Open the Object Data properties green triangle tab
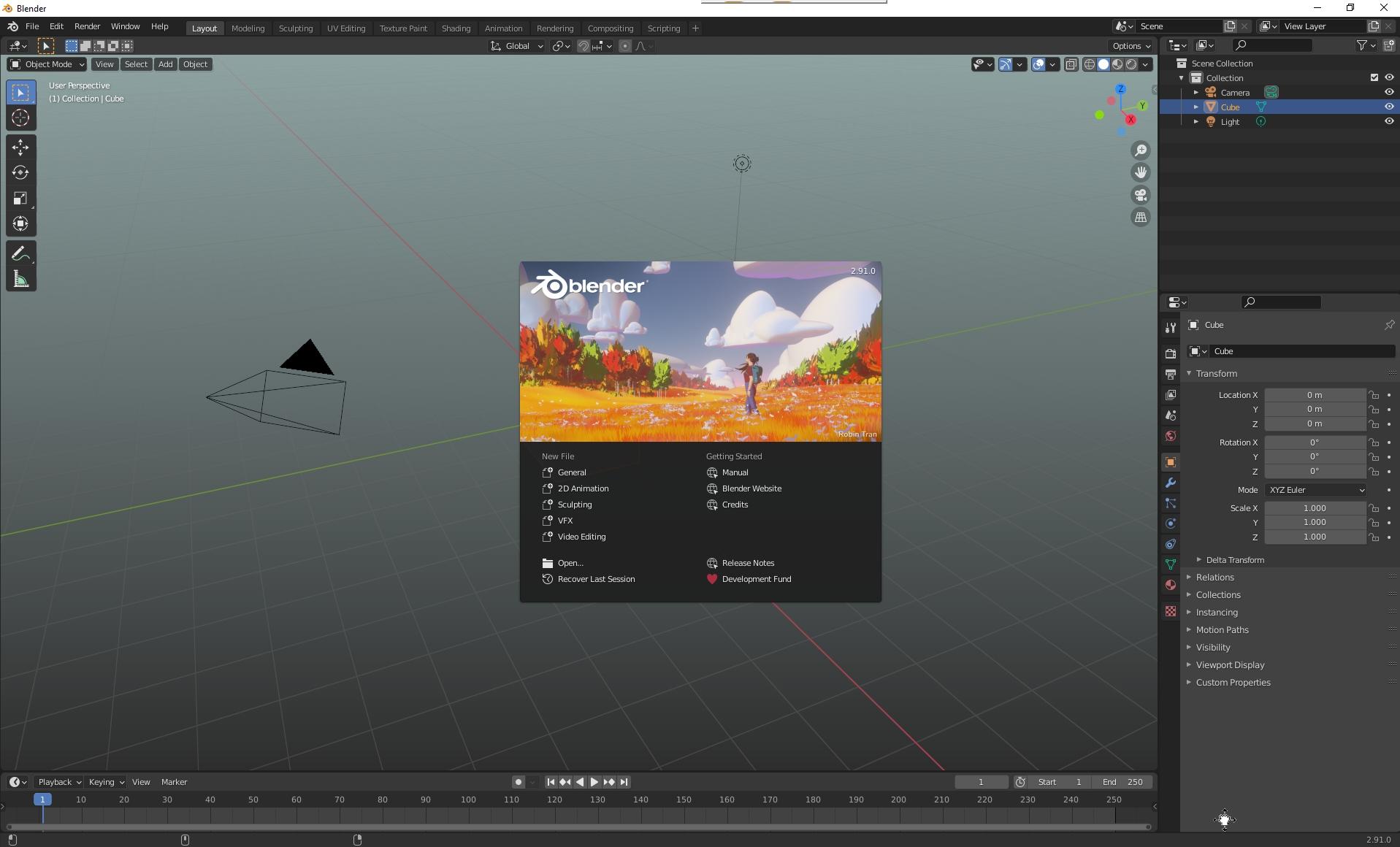 pos(1170,564)
